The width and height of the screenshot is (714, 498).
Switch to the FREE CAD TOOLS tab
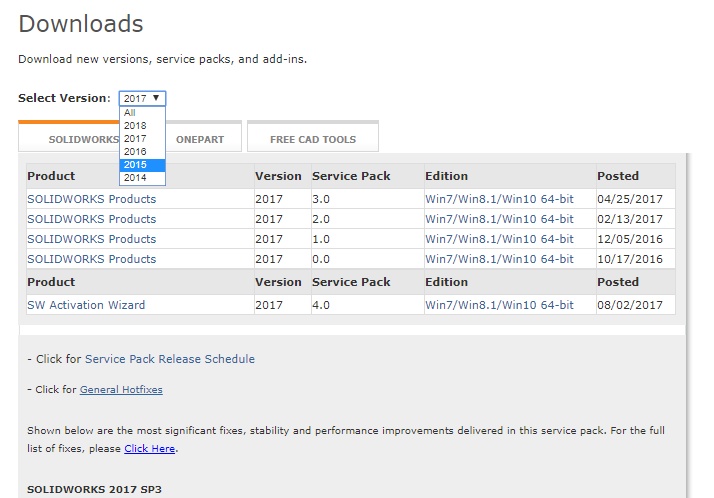click(x=313, y=137)
